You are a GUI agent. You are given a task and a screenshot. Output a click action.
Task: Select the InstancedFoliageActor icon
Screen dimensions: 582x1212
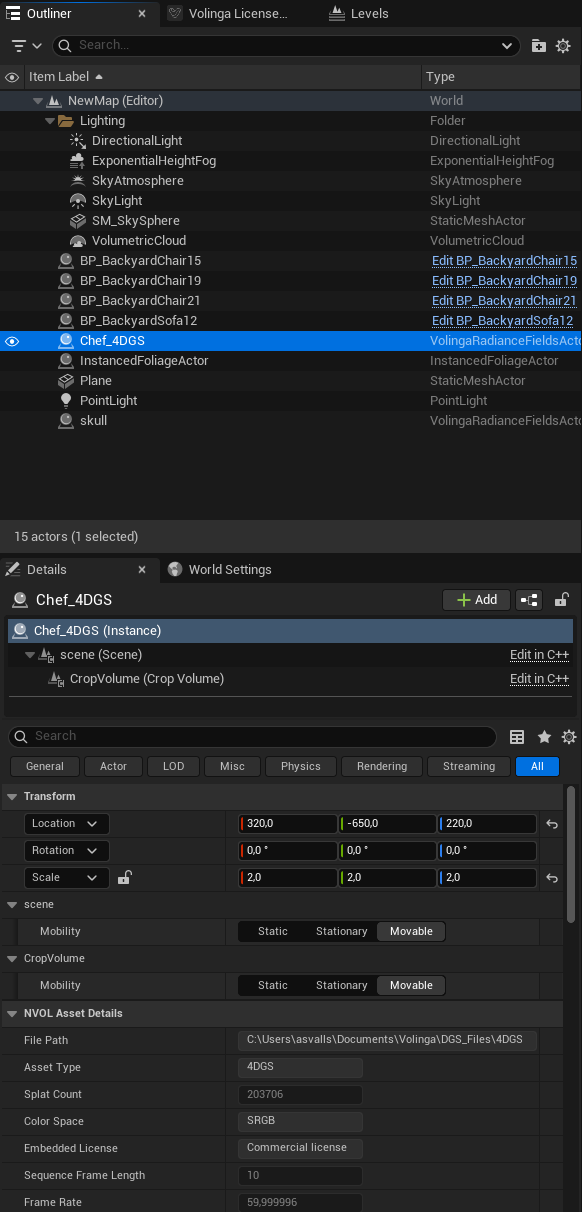(x=66, y=361)
